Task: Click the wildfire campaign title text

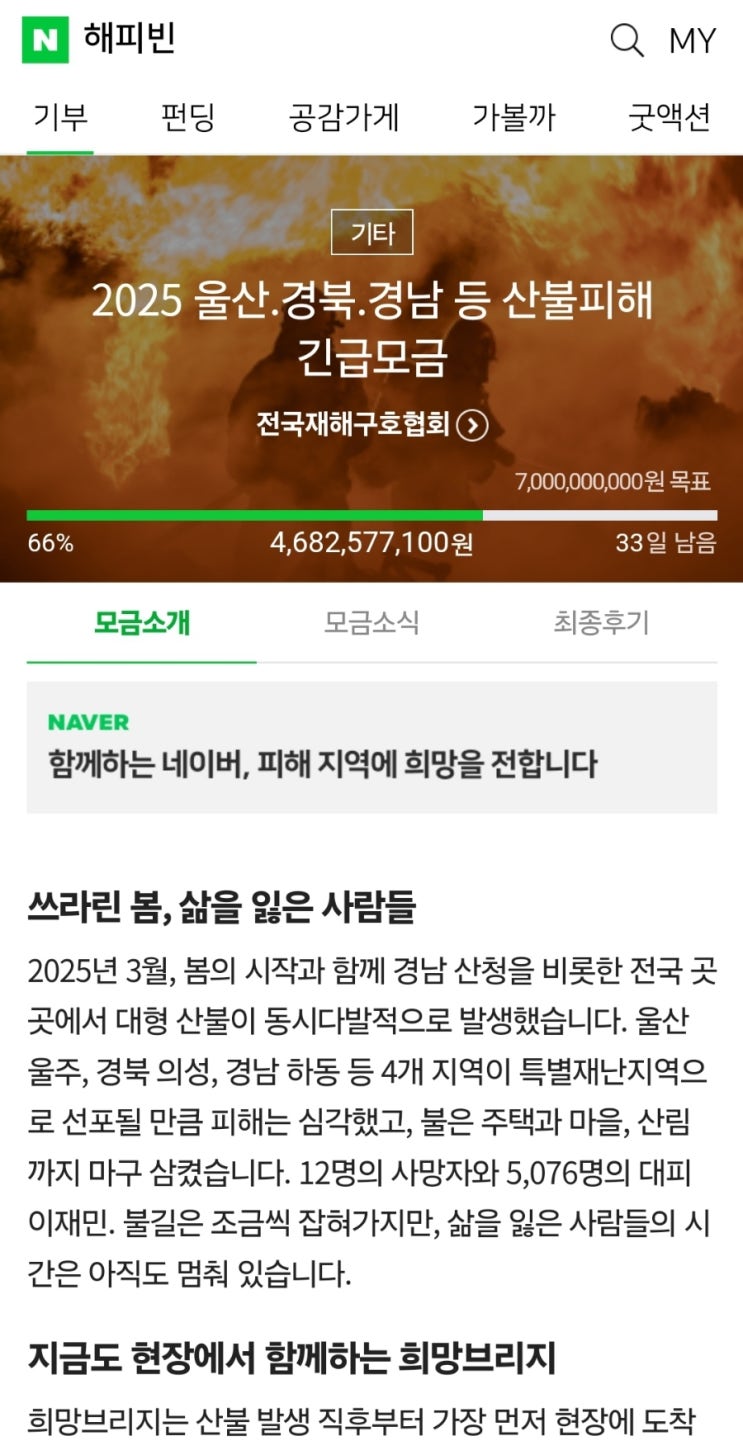Action: (372, 329)
